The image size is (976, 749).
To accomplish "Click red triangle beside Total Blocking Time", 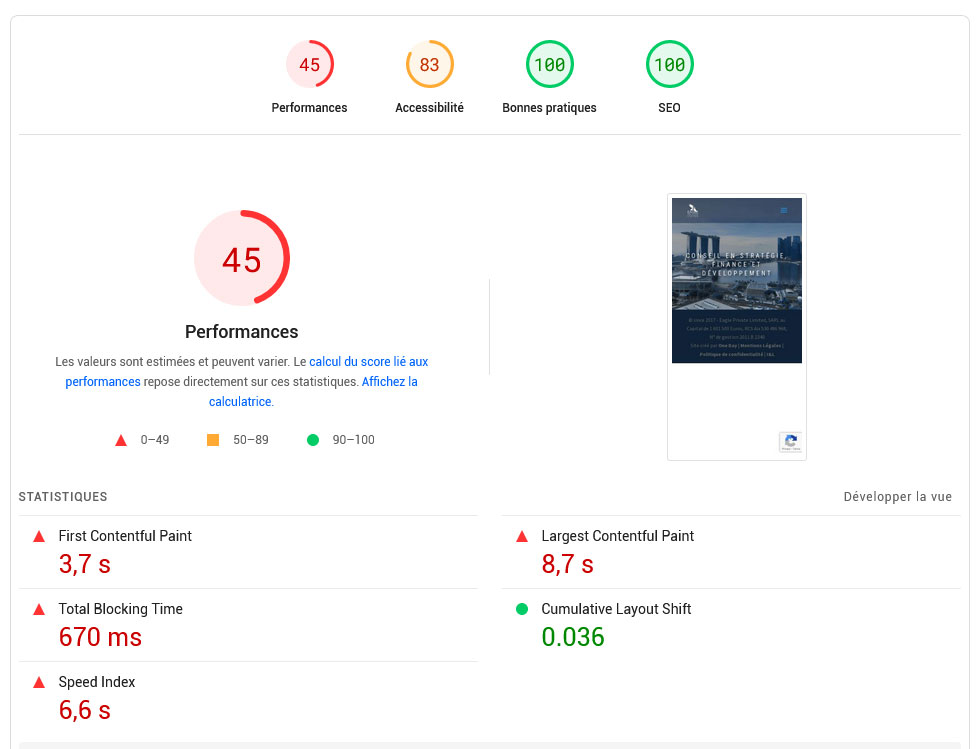I will tap(39, 610).
